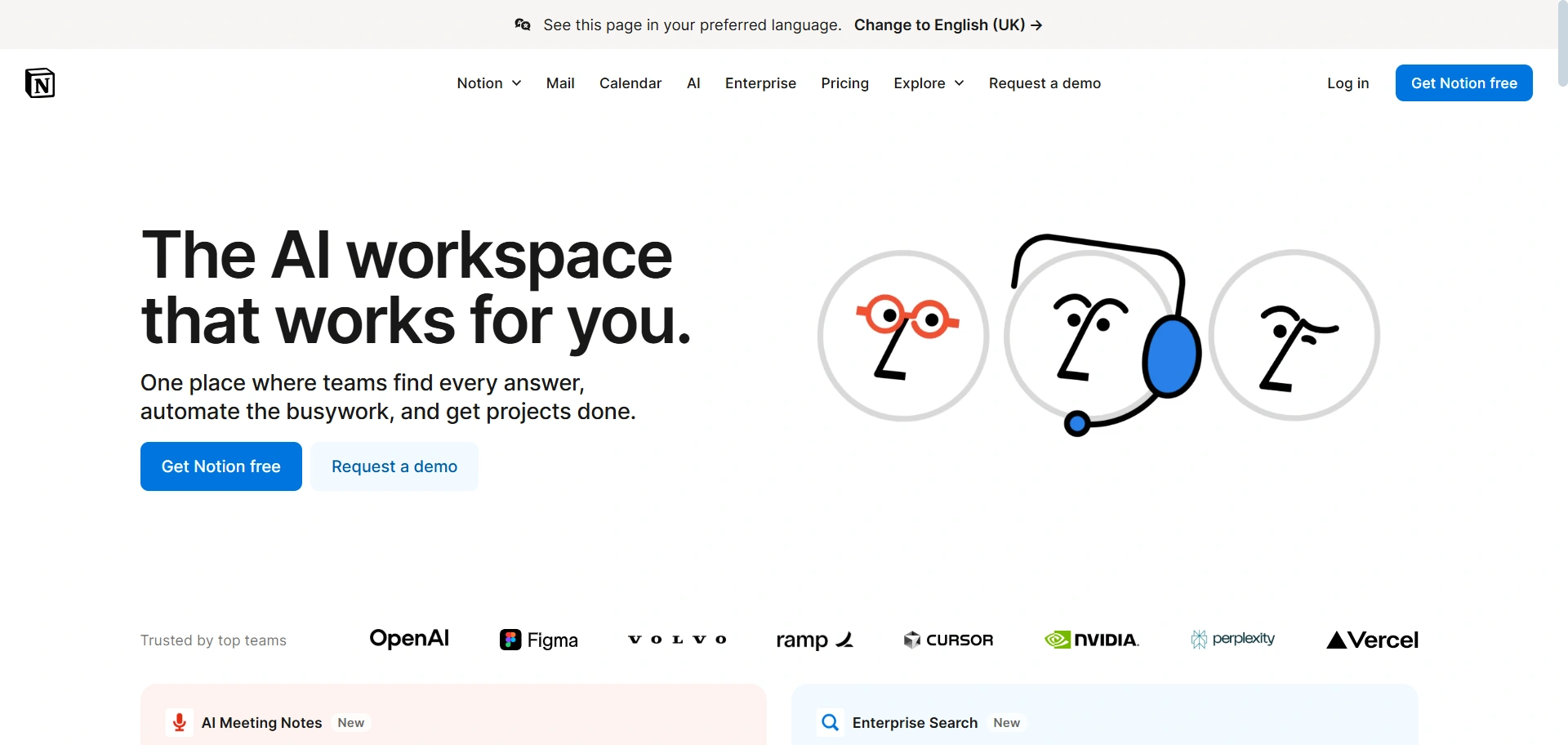Click the perplexity logo

point(1233,639)
